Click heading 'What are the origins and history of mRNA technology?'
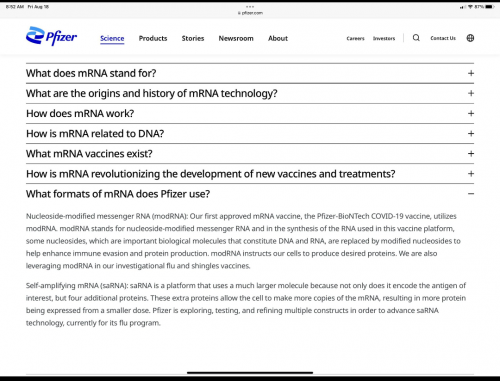 coord(152,94)
